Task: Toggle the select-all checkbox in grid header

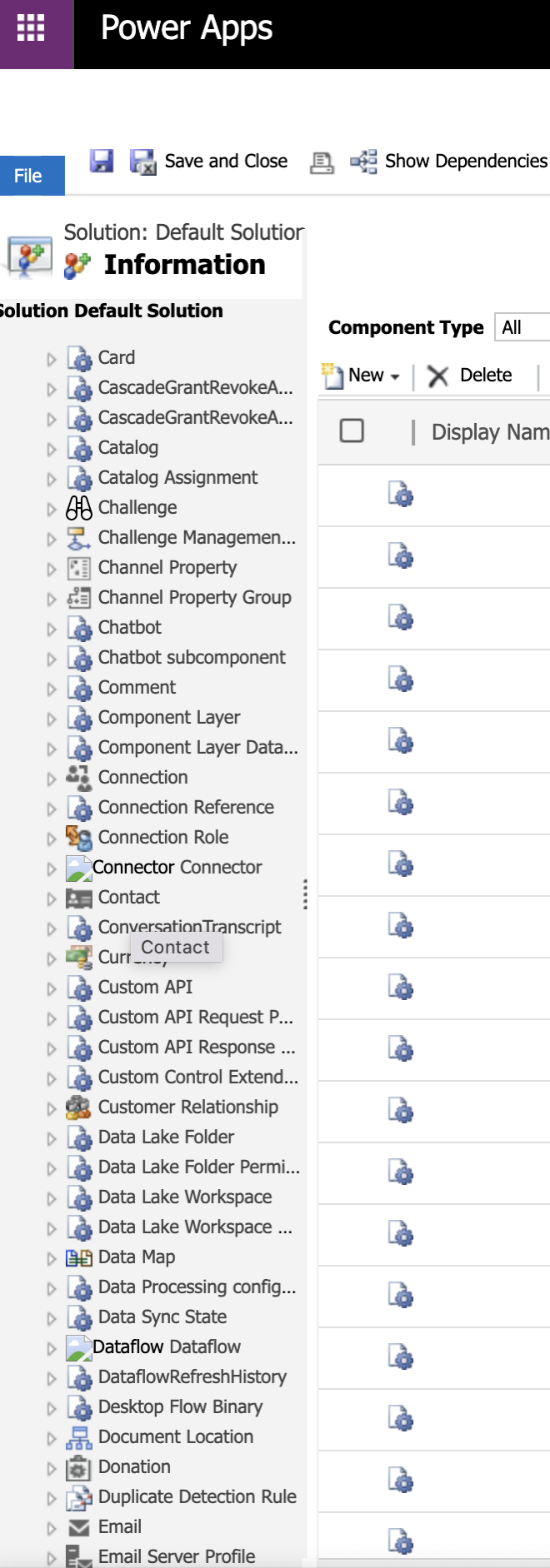Action: tap(352, 431)
